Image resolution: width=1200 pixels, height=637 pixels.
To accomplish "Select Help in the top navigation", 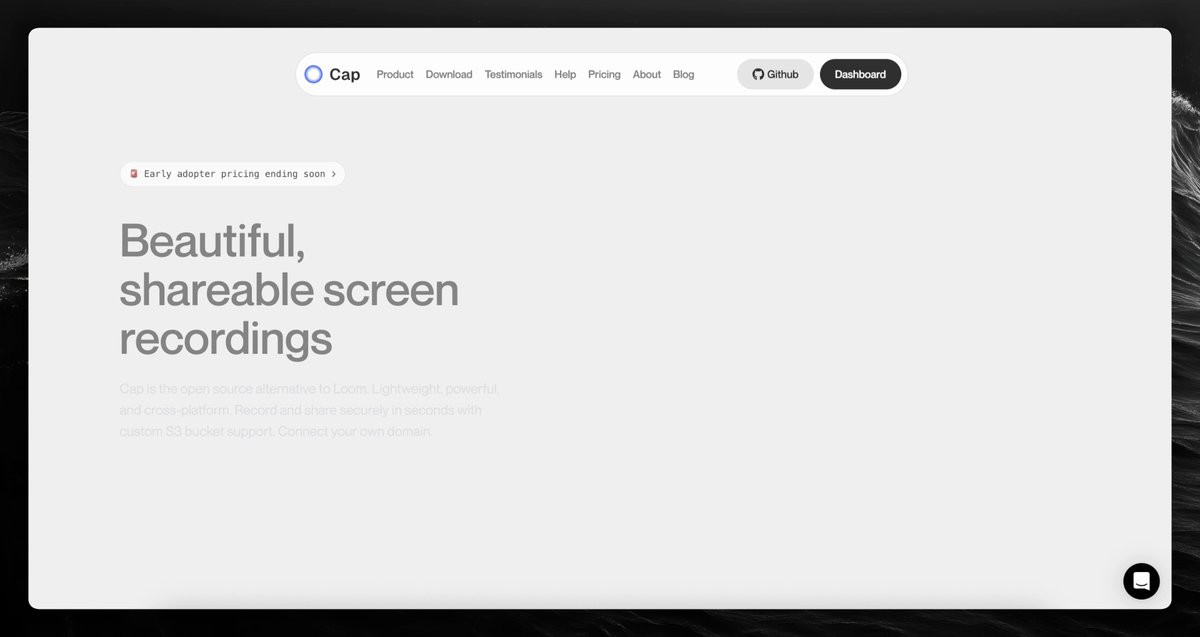I will click(x=565, y=74).
